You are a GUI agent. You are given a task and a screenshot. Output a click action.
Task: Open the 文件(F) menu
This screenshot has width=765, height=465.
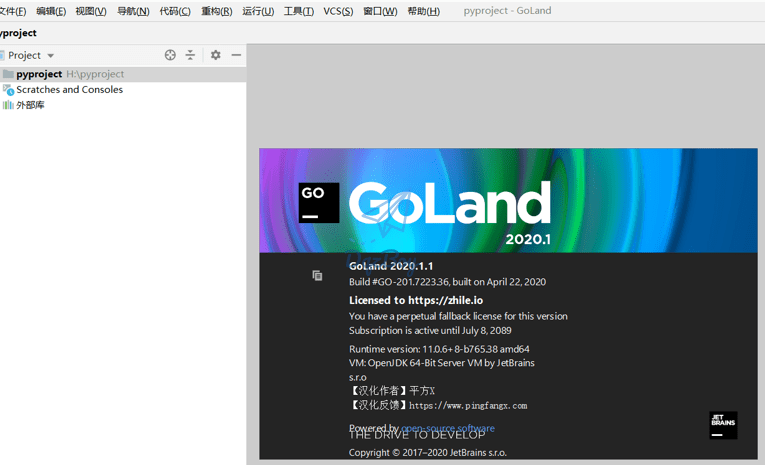click(12, 11)
